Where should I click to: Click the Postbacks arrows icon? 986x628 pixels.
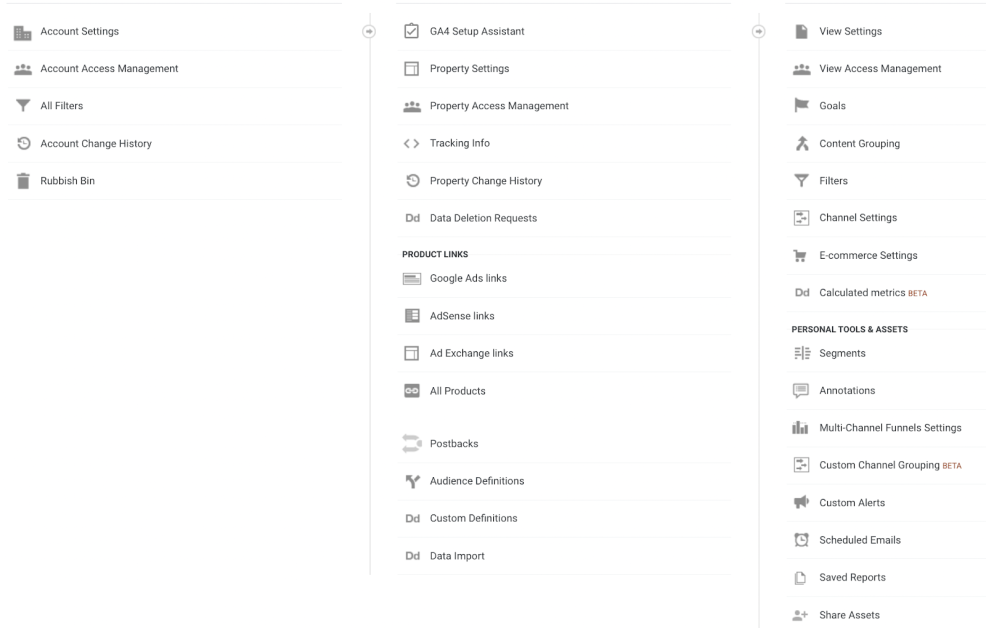click(411, 443)
